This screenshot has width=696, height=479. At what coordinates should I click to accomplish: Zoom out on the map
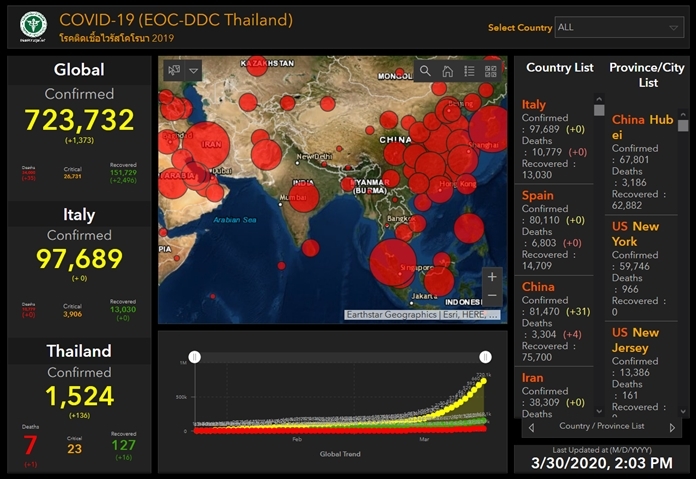491,296
